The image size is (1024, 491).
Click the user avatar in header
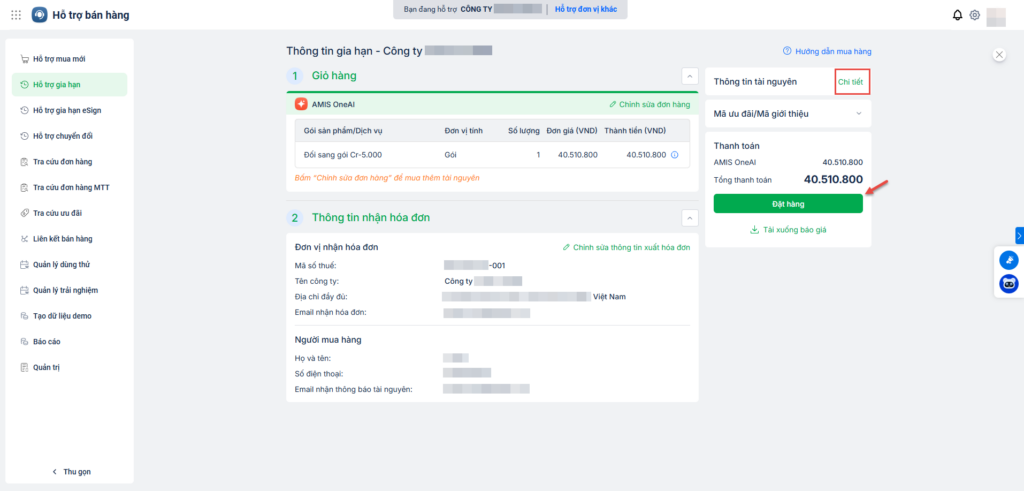pos(996,15)
